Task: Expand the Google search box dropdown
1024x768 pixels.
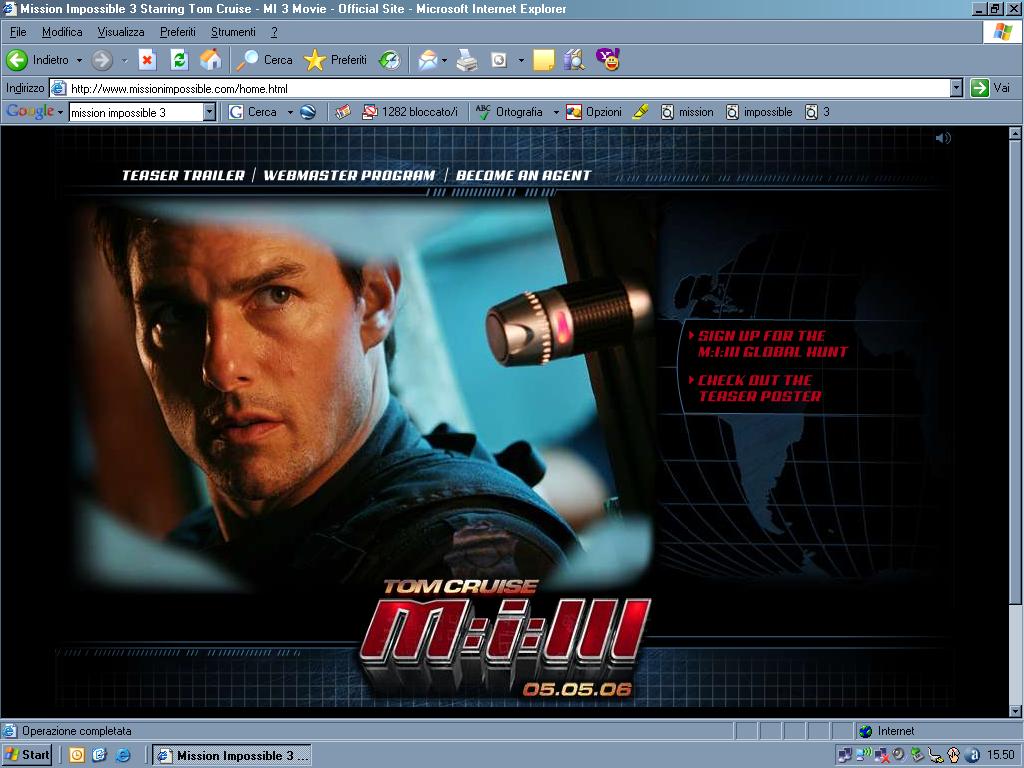Action: pos(209,112)
